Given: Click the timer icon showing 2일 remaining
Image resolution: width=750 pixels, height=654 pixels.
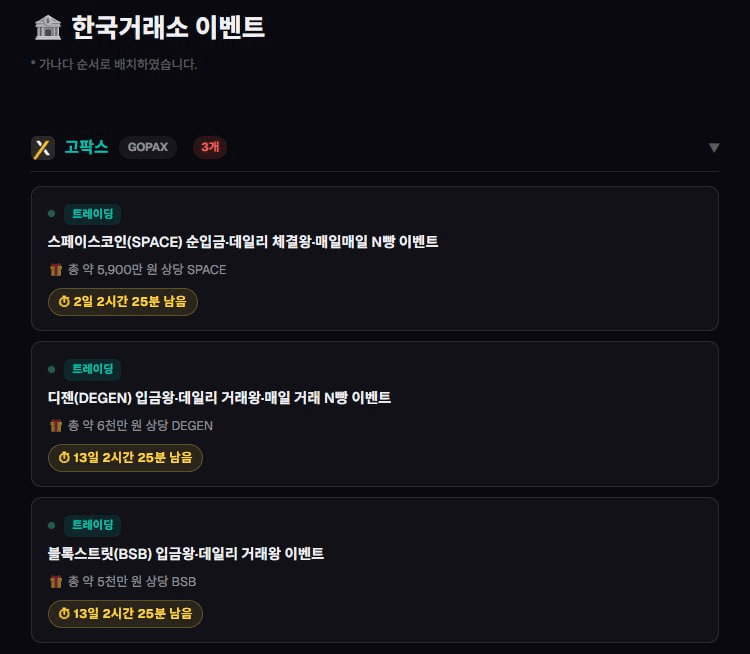Looking at the screenshot, I should [64, 302].
